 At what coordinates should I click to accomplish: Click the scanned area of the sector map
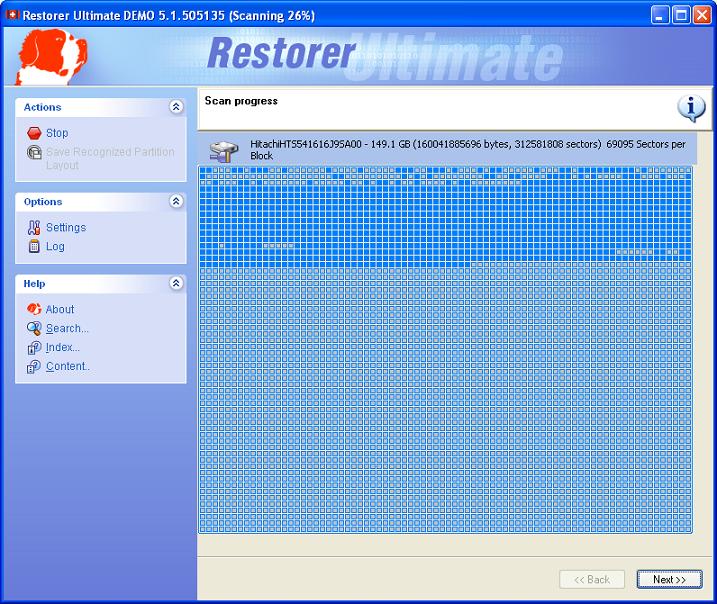445,215
